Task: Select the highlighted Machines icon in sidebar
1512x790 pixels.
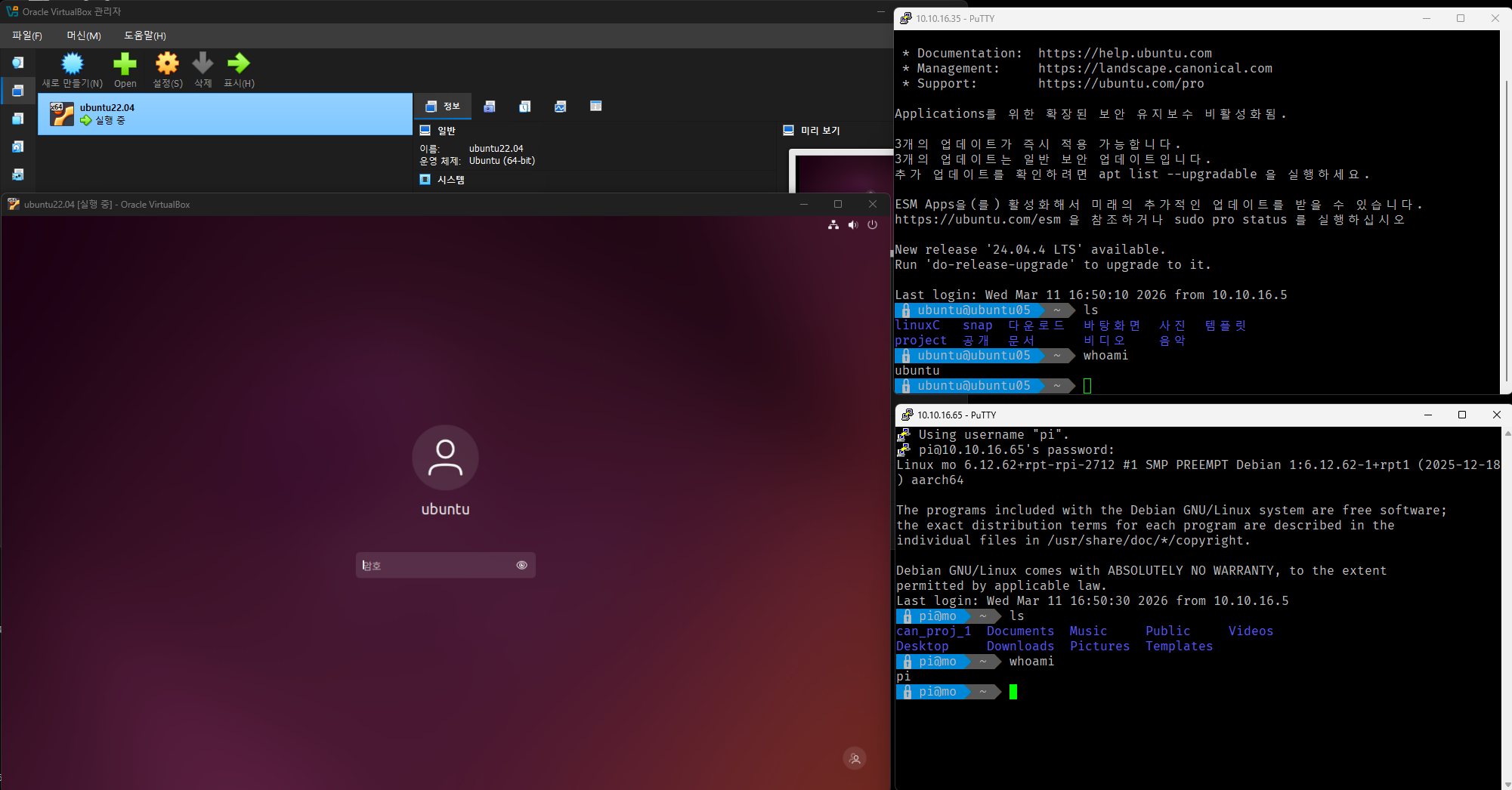Action: click(x=17, y=91)
